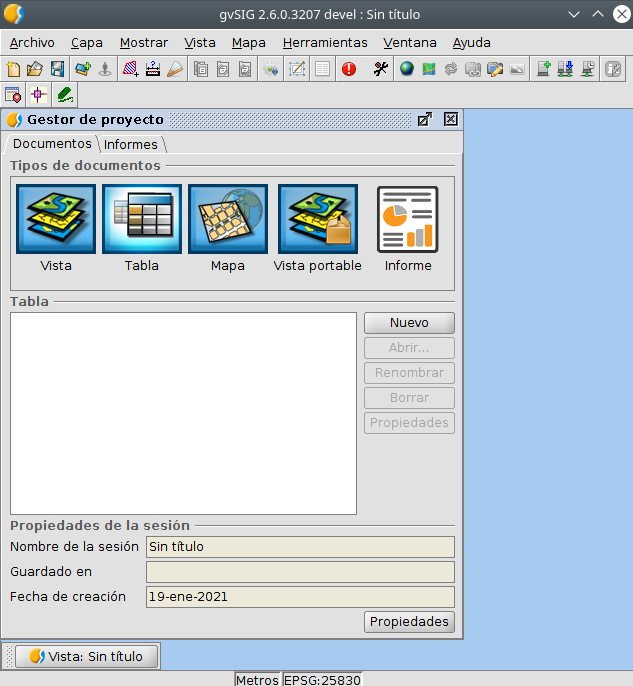Click the grey circular refresh arrows icon

coord(451,69)
